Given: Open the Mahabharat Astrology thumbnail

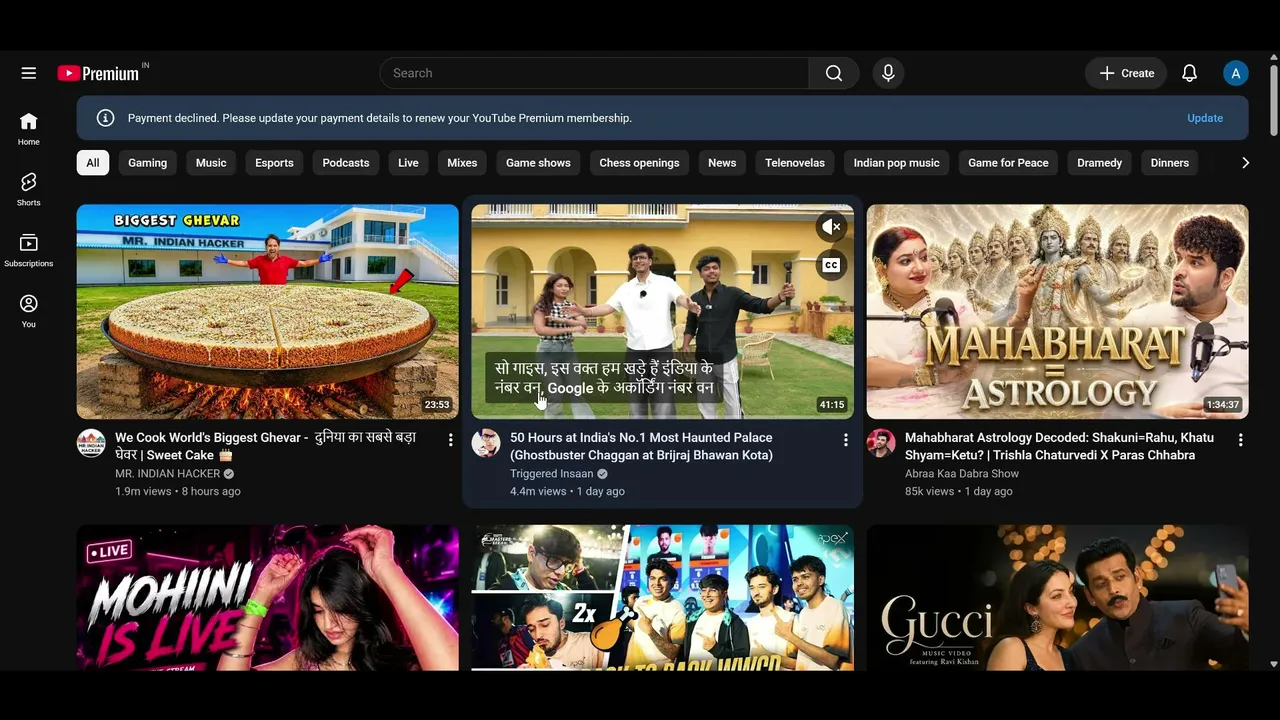Looking at the screenshot, I should [x=1058, y=312].
